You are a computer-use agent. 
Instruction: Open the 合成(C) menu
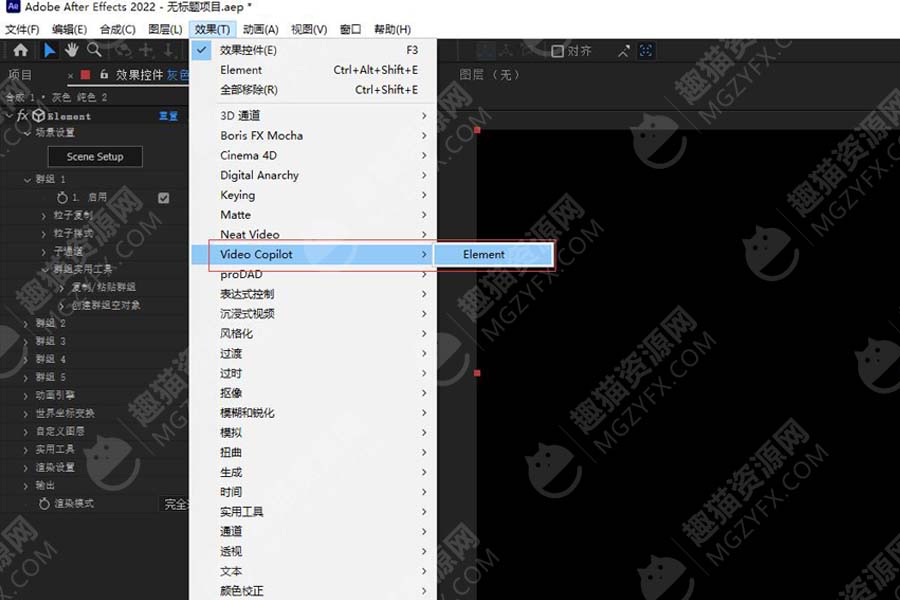click(x=117, y=29)
